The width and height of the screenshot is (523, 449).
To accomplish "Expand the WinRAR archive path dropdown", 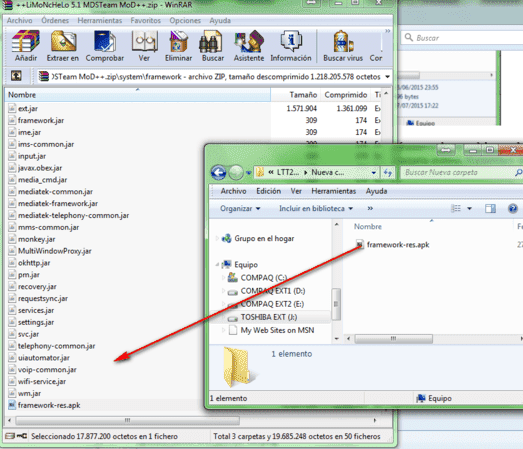I will click(387, 77).
